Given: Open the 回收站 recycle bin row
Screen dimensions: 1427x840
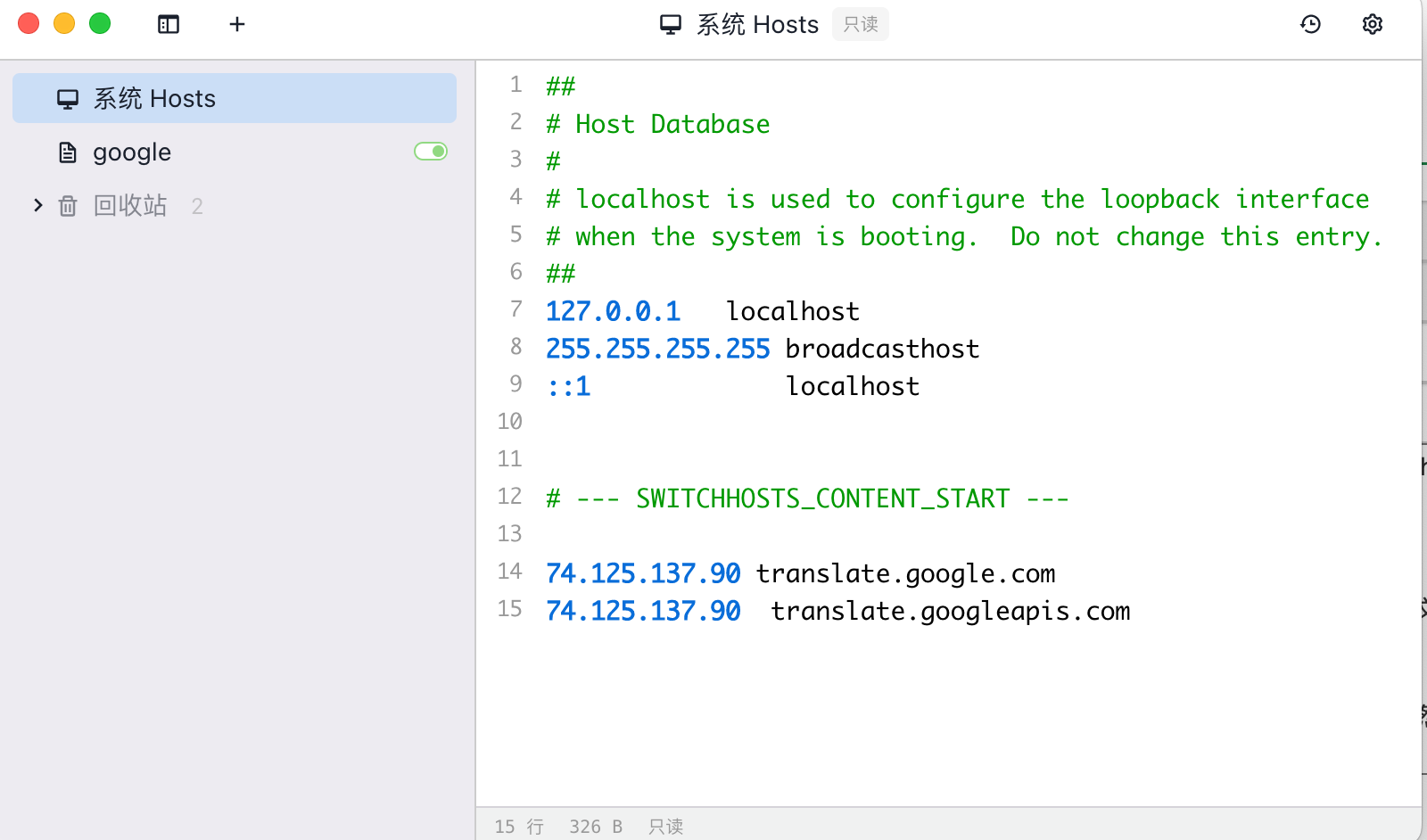Looking at the screenshot, I should [235, 206].
